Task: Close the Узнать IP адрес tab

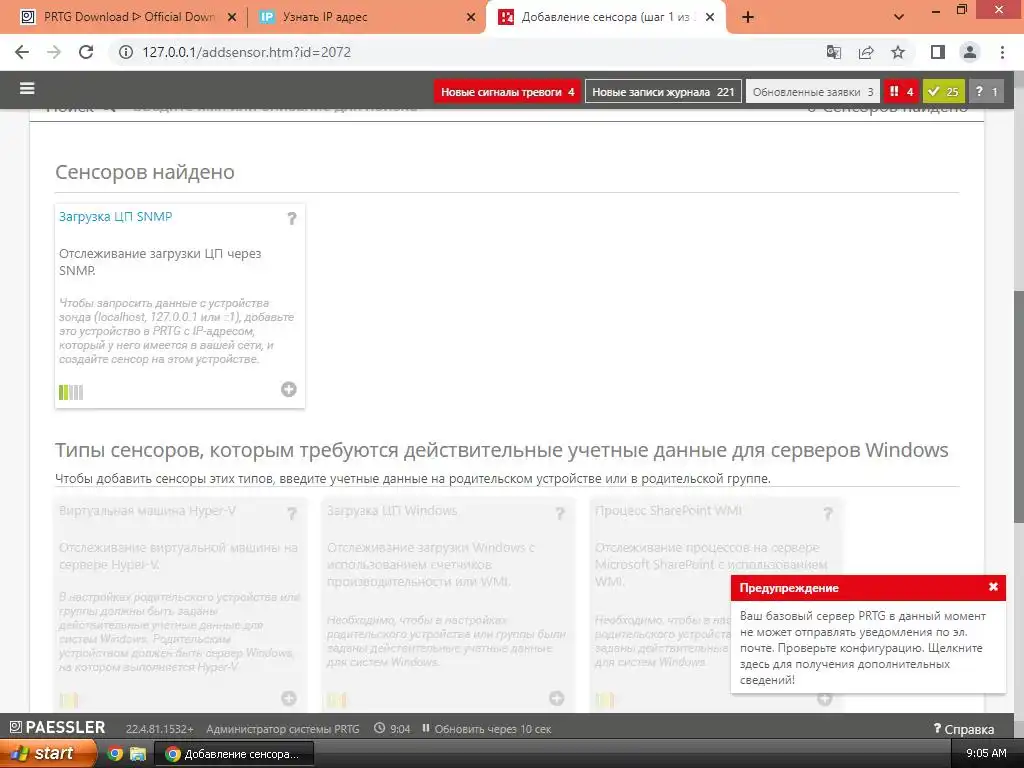Action: coord(471,18)
